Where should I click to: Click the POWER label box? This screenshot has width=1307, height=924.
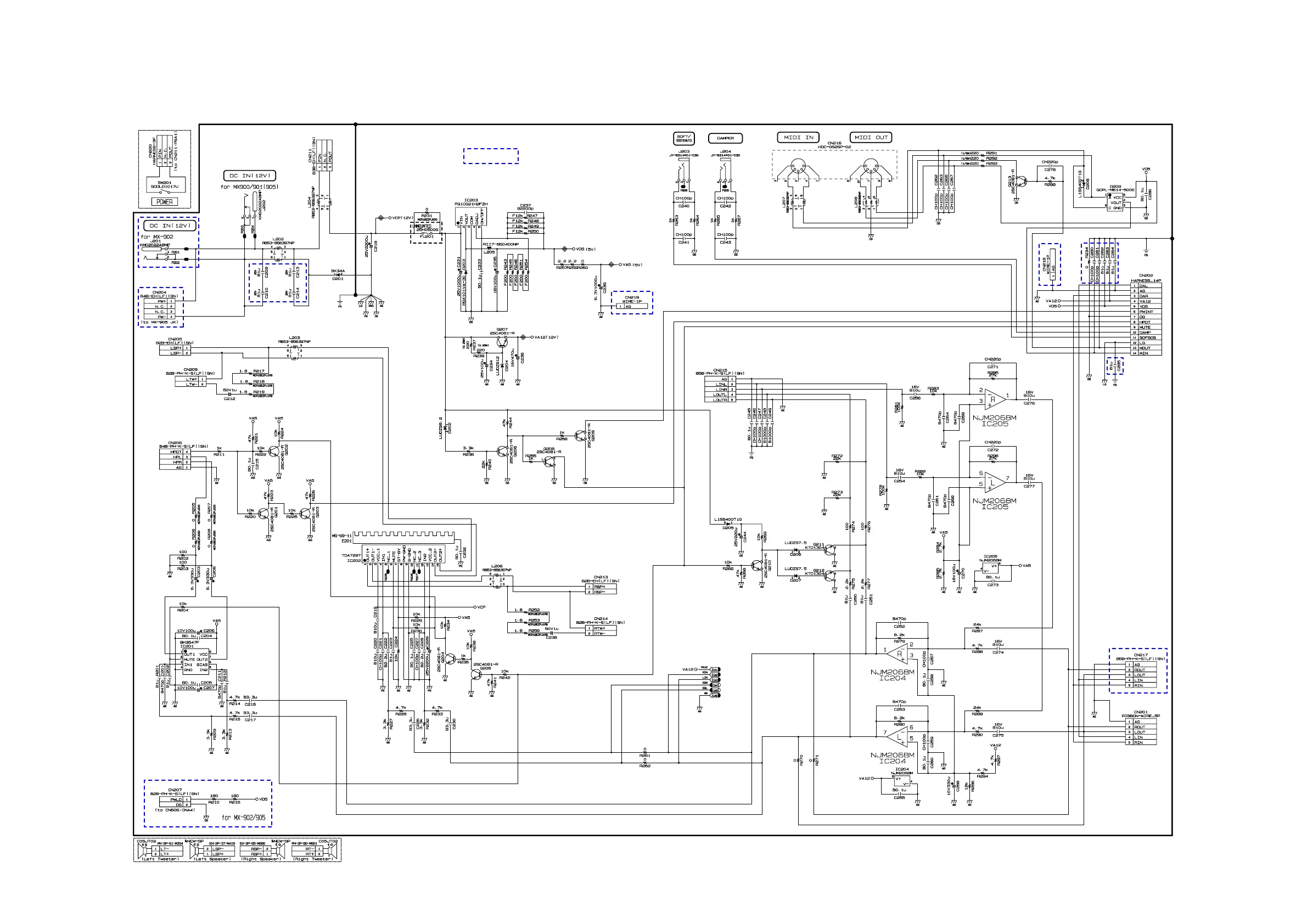165,202
